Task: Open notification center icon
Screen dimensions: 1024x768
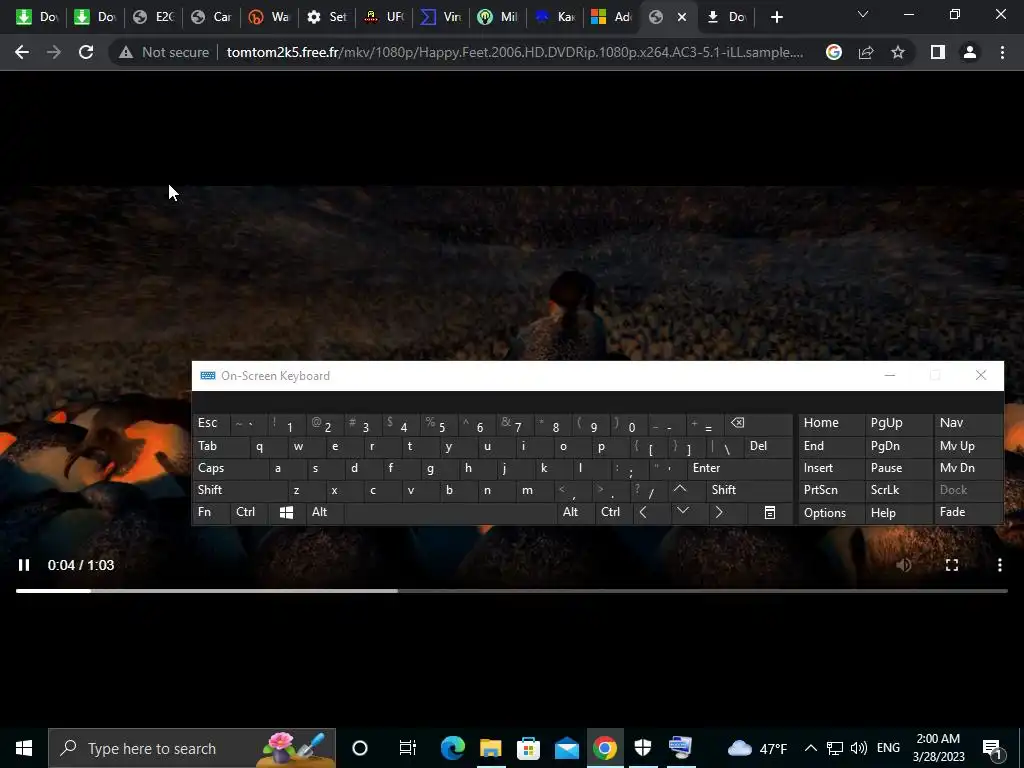Action: (x=993, y=749)
